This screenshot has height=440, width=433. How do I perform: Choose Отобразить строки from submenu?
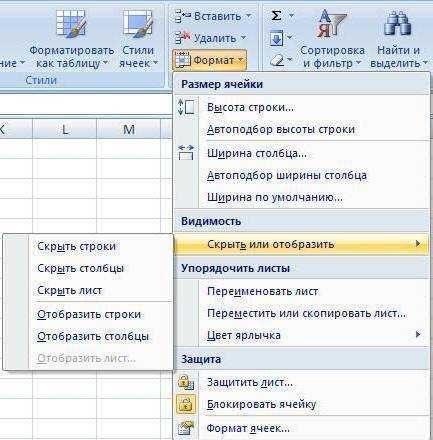89,314
